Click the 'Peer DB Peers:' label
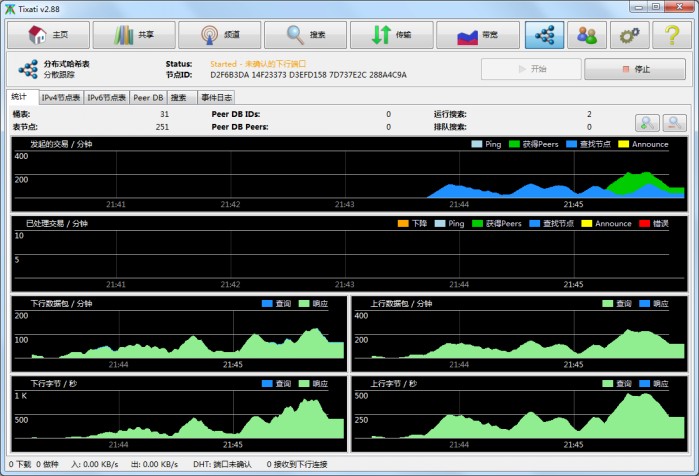Screen dimensions: 699x476 click(x=240, y=127)
